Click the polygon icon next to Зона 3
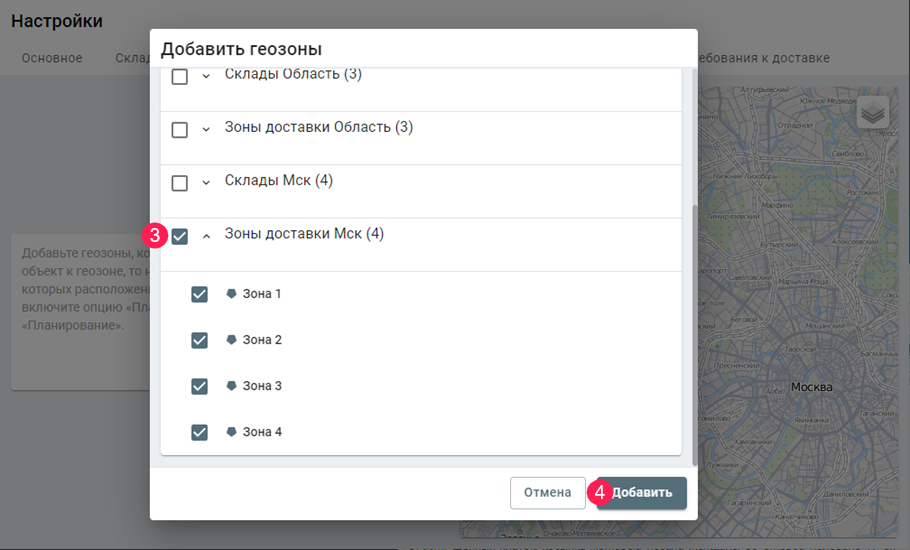This screenshot has height=550, width=910. (x=231, y=386)
